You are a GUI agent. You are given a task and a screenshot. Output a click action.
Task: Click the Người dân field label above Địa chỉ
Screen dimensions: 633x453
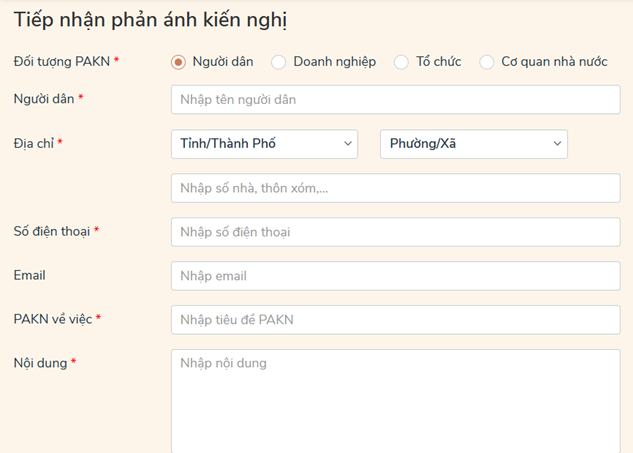[43, 98]
